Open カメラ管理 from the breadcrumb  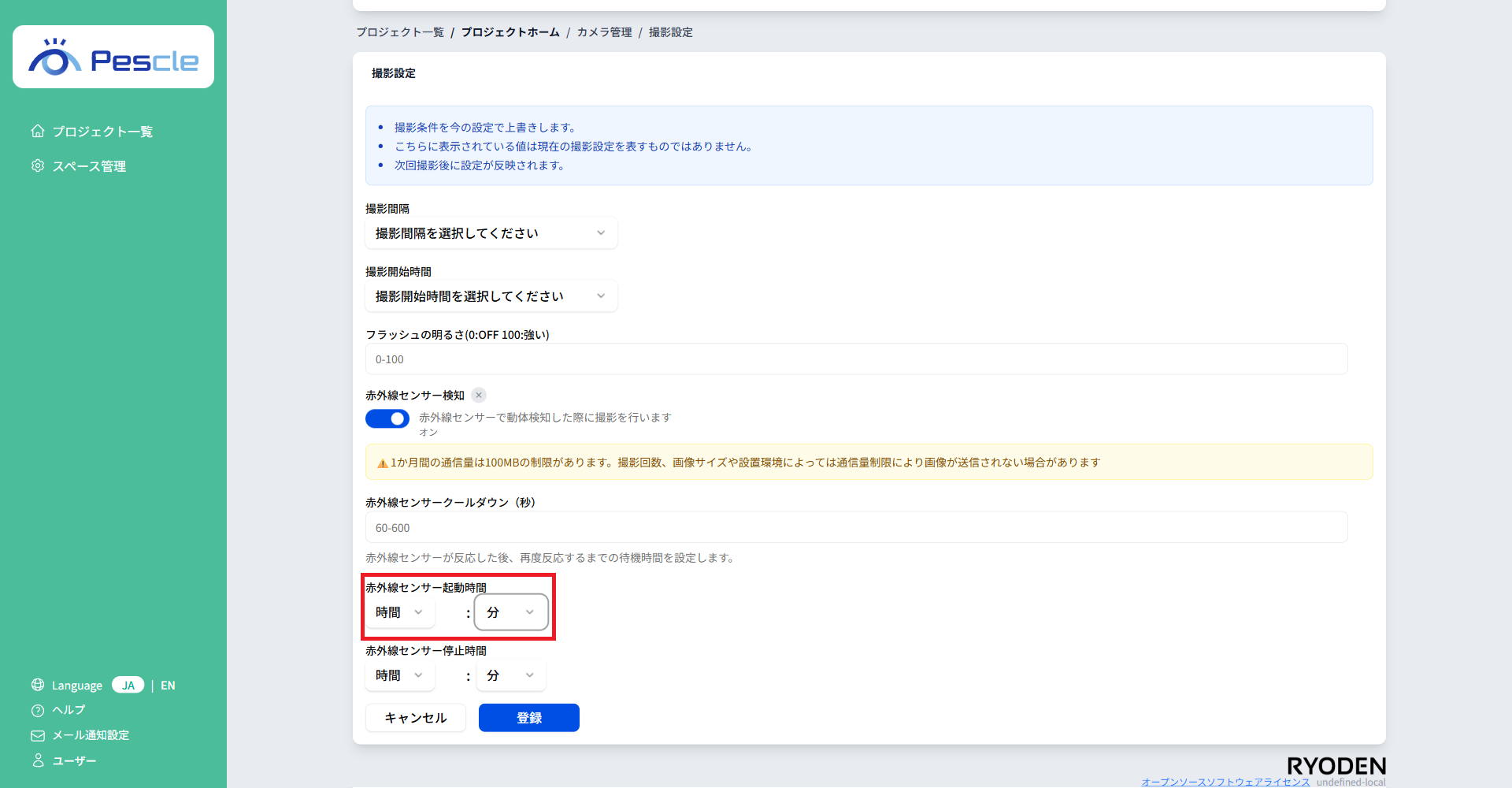point(603,32)
